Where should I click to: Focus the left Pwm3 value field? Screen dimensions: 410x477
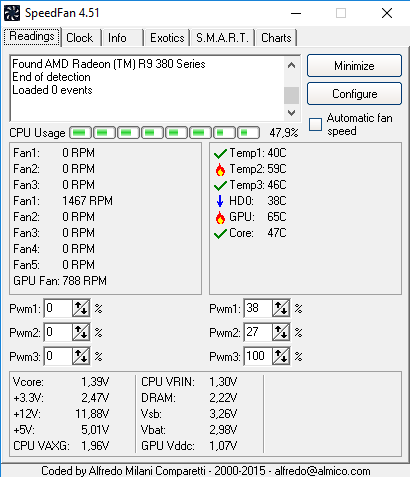click(x=58, y=356)
